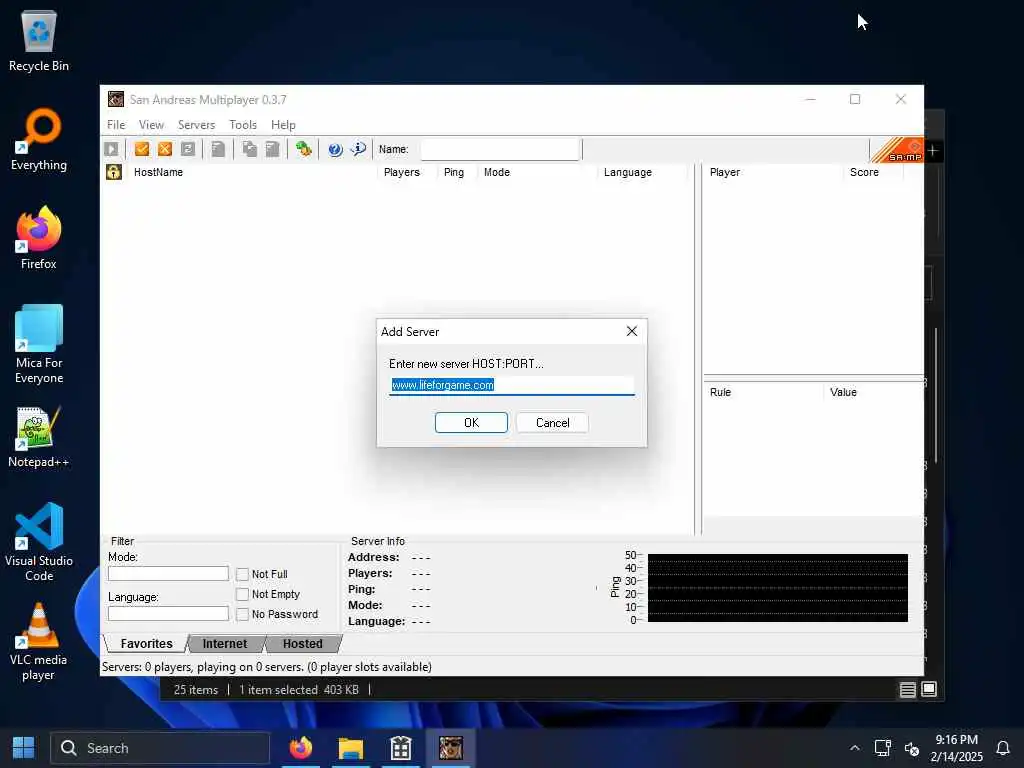Click the Mode filter text field
Image resolution: width=1024 pixels, height=768 pixels.
(168, 573)
